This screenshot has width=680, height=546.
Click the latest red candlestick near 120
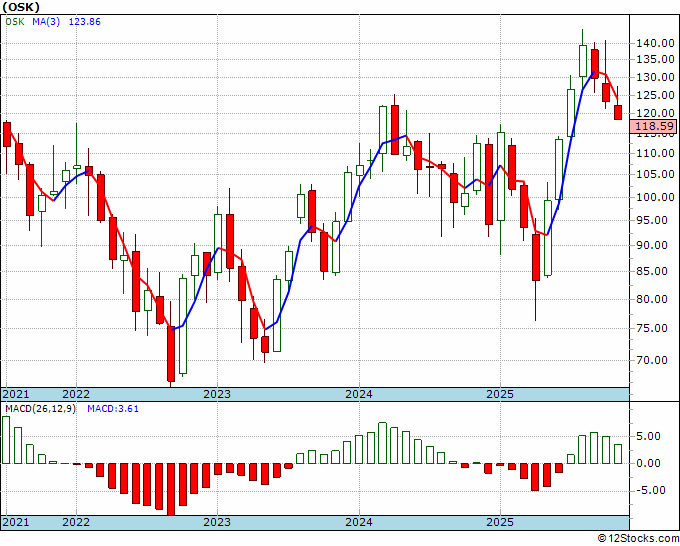(x=618, y=112)
